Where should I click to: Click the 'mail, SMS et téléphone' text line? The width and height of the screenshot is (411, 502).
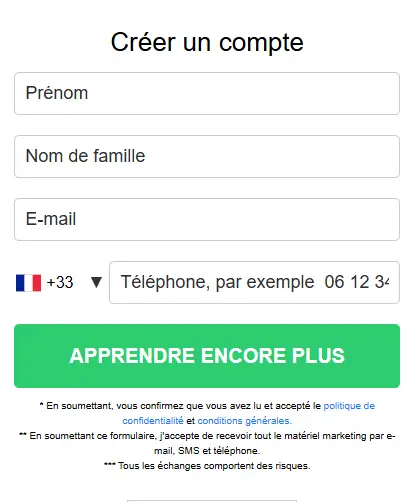(207, 451)
